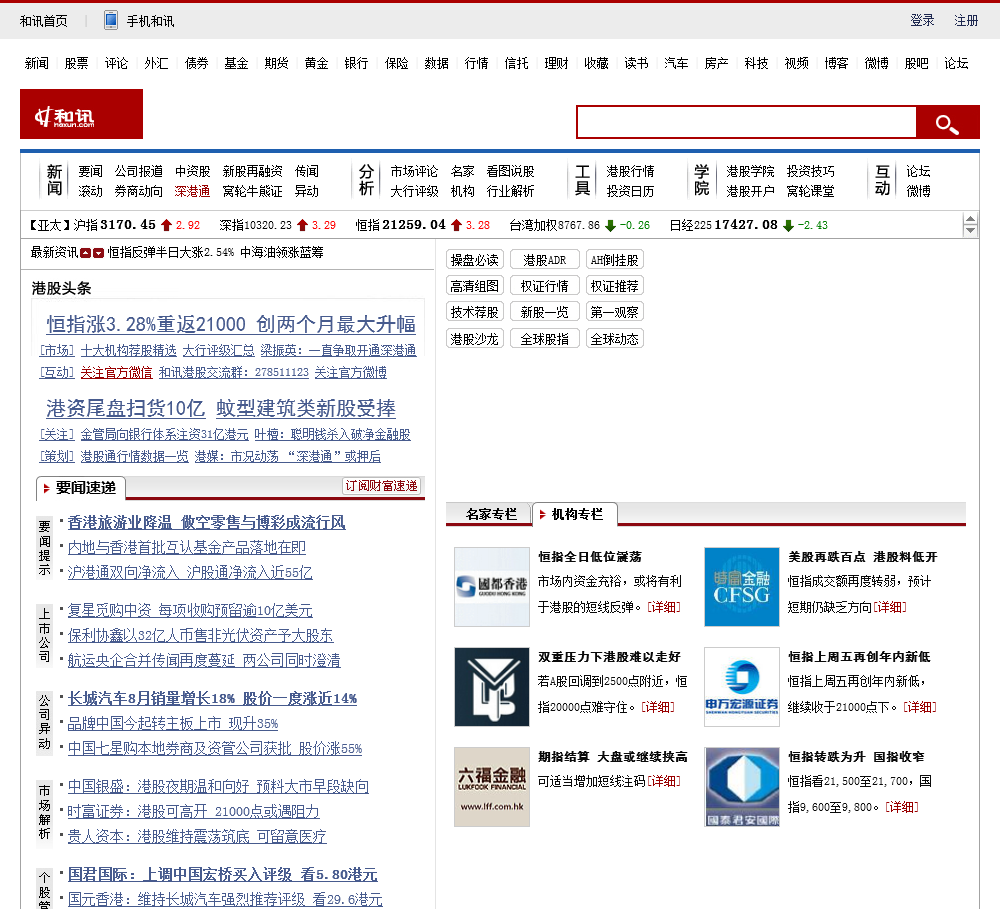Open the 深港通 link in the news sub-navigation
This screenshot has height=909, width=1000.
pyautogui.click(x=192, y=191)
